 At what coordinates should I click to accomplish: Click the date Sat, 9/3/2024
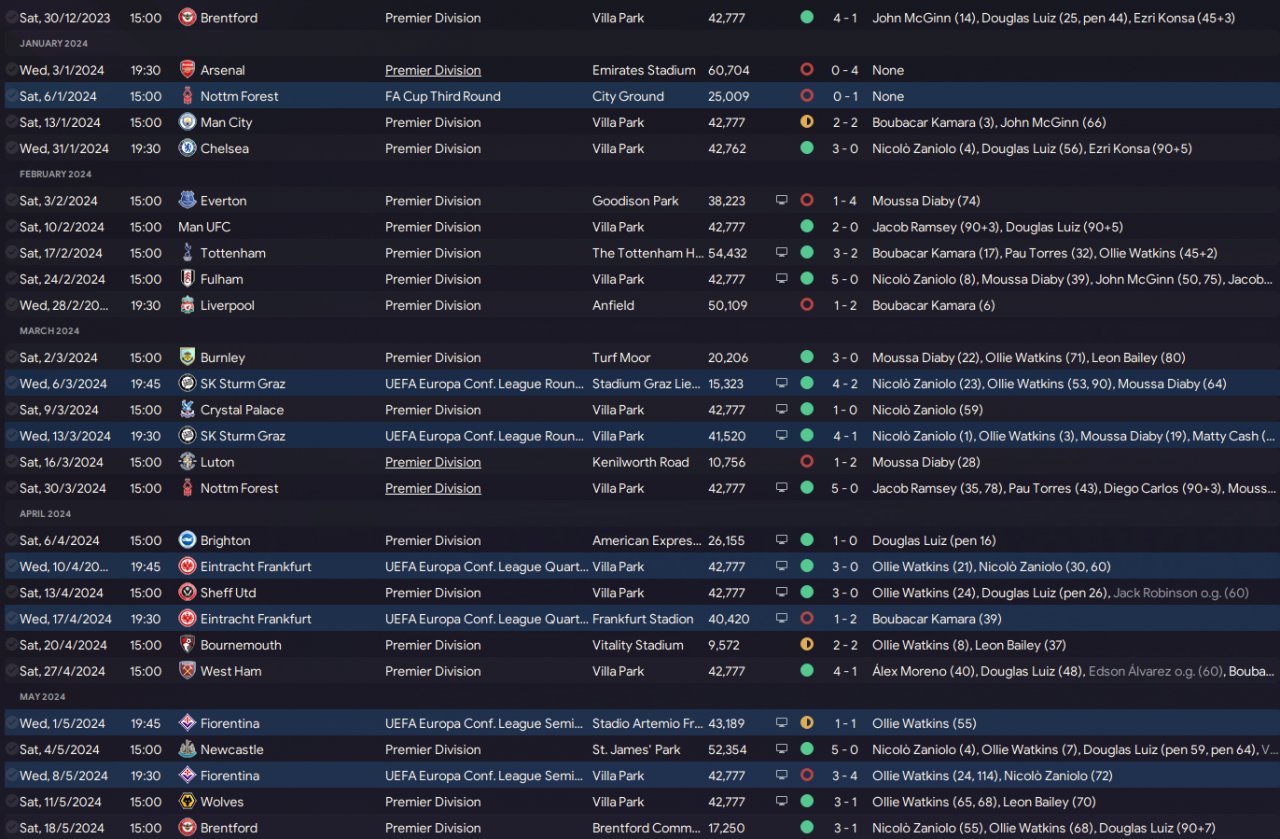click(59, 410)
